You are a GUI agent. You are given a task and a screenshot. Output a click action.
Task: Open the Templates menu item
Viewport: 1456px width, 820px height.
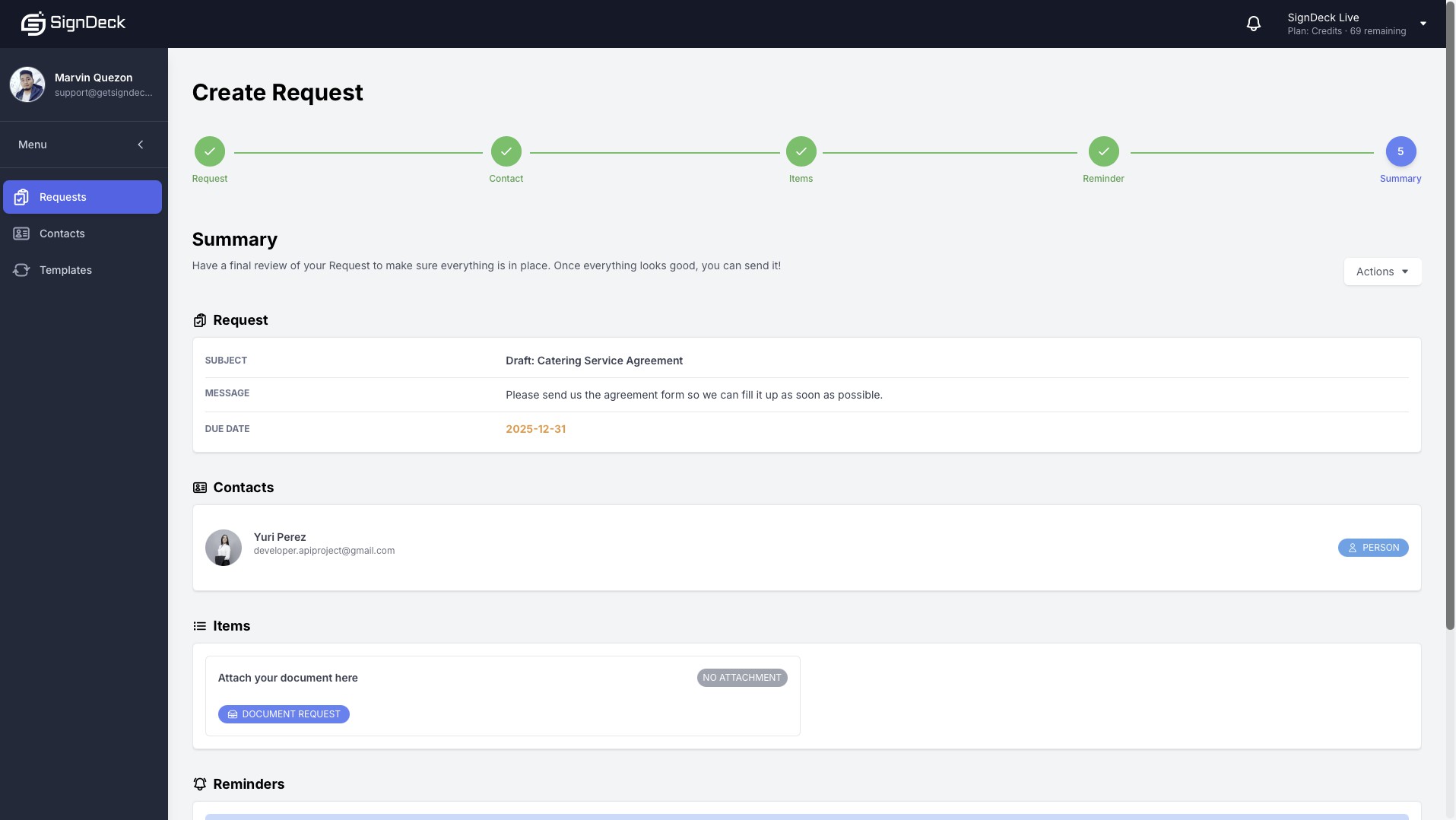(x=82, y=270)
